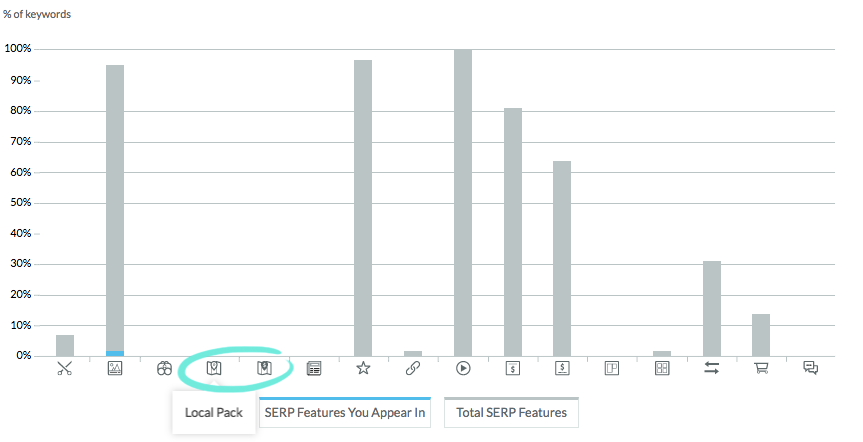
Task: Toggle Total SERP Features legend
Action: click(511, 413)
